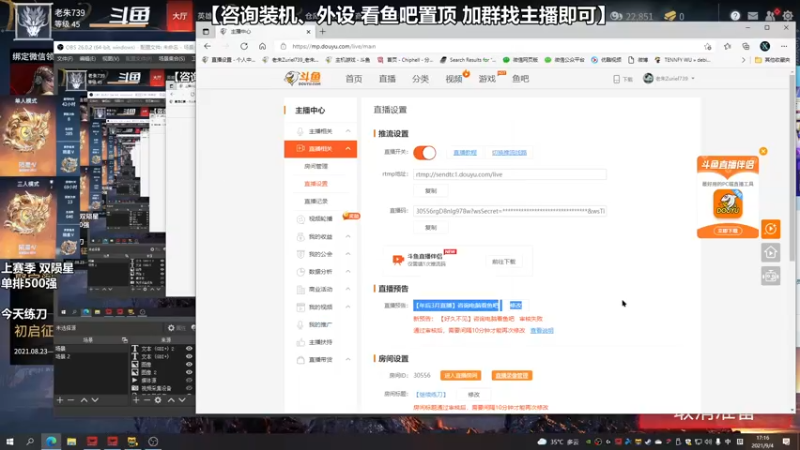Move OBS scene up with arrow

[x=84, y=400]
